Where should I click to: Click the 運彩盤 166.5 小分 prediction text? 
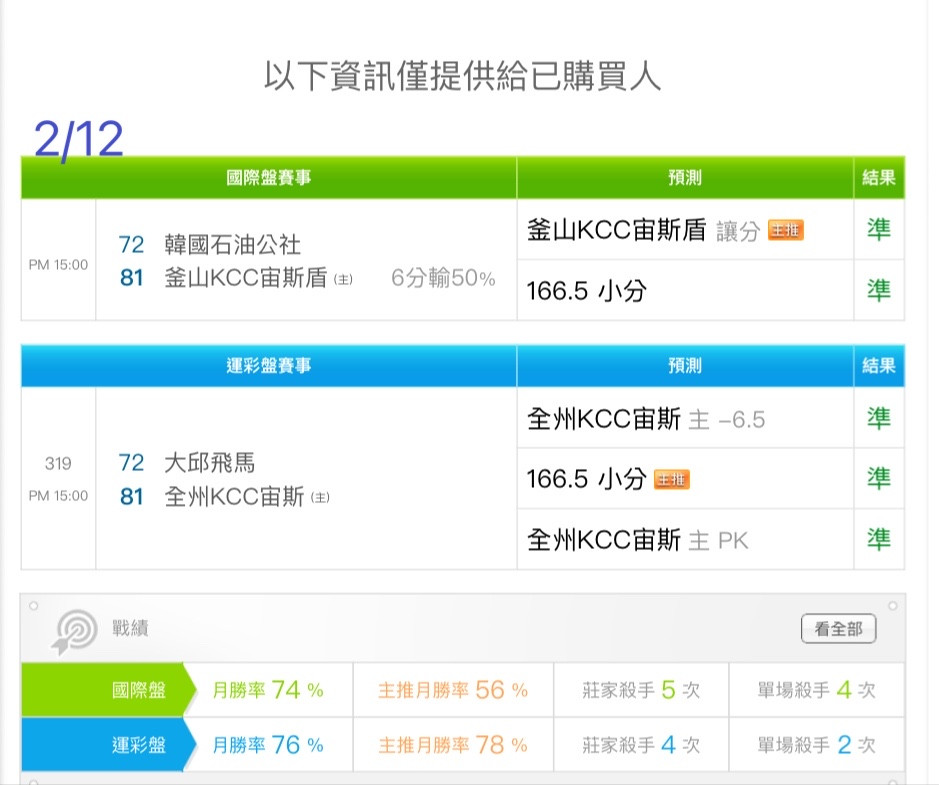pos(587,479)
